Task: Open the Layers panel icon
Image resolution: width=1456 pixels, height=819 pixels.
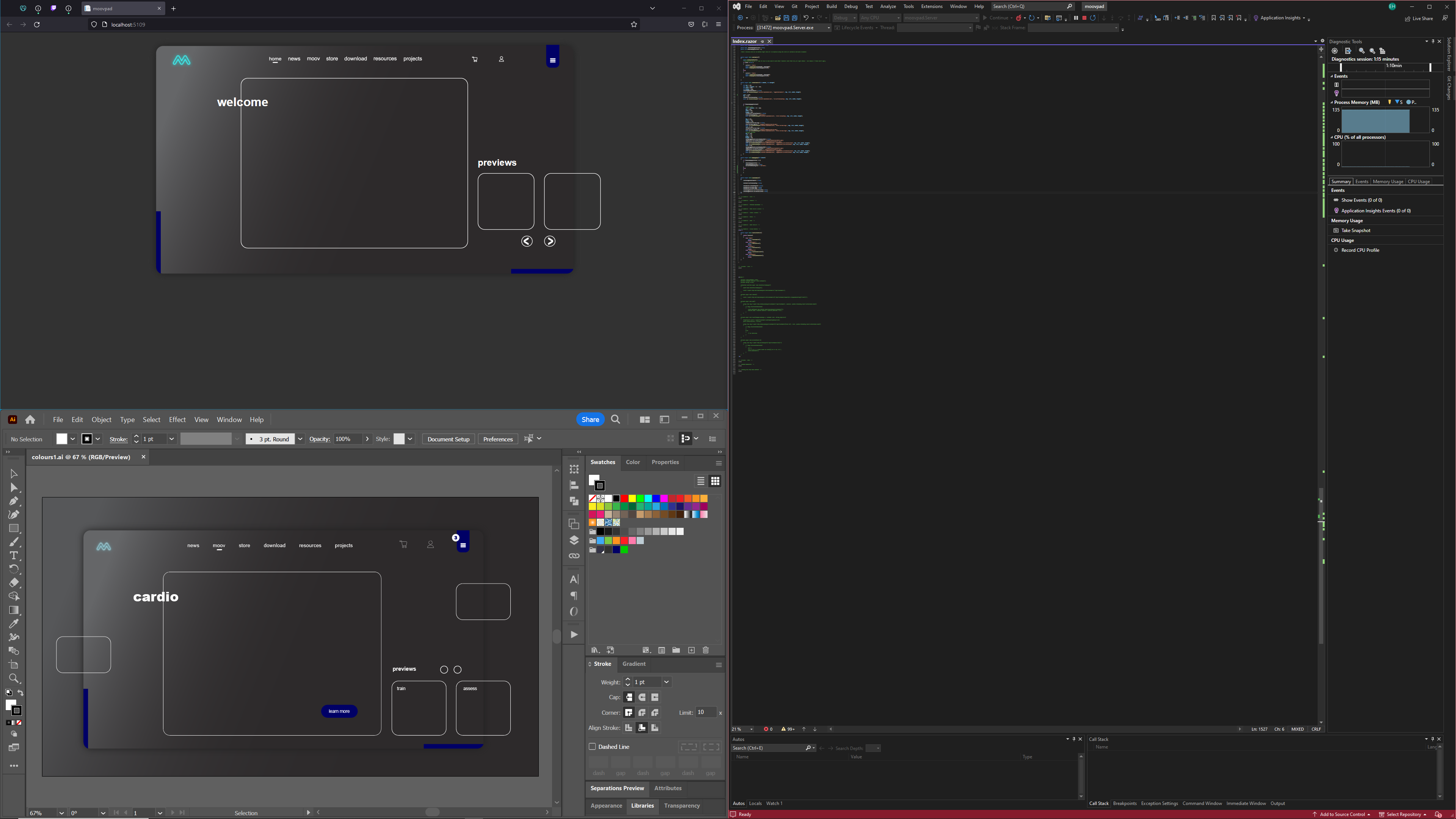Action: (x=574, y=540)
